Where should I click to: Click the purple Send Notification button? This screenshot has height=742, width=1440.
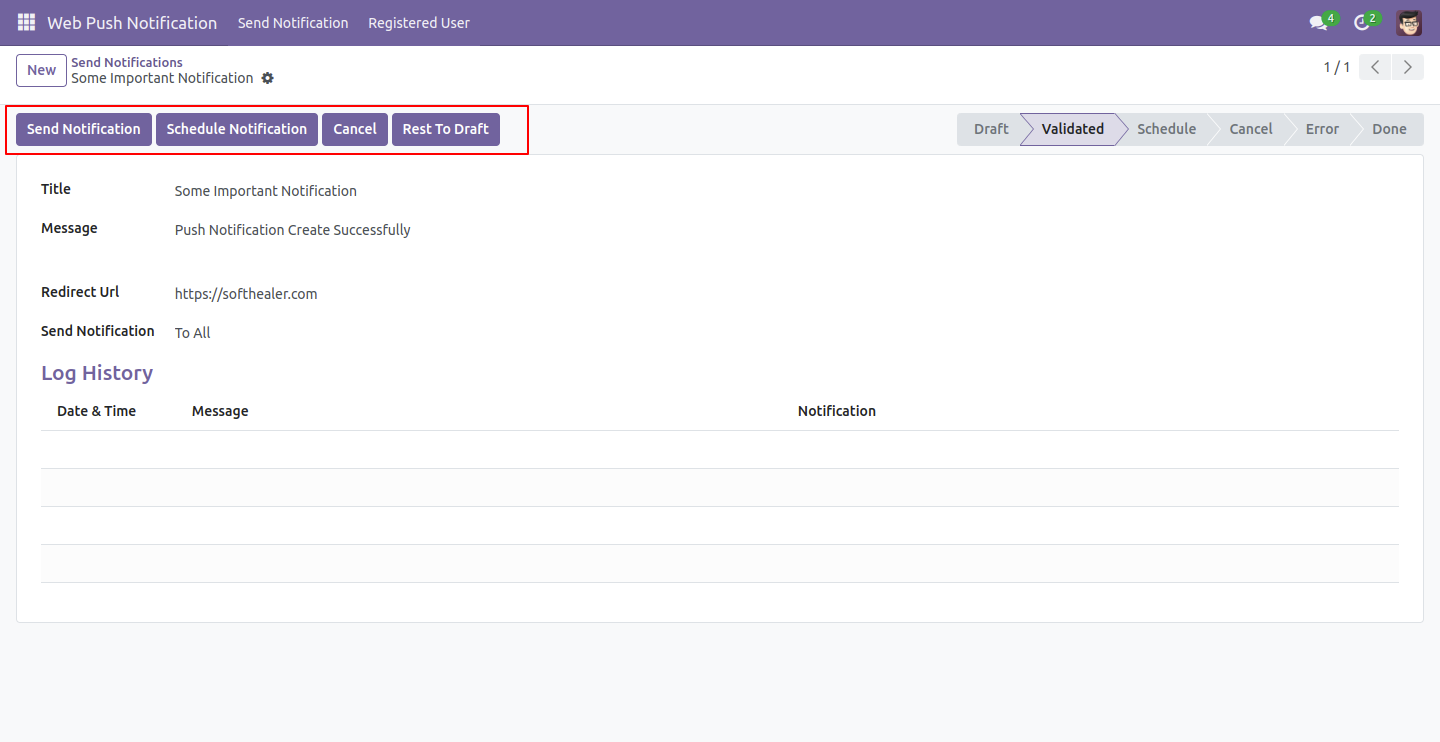tap(84, 129)
